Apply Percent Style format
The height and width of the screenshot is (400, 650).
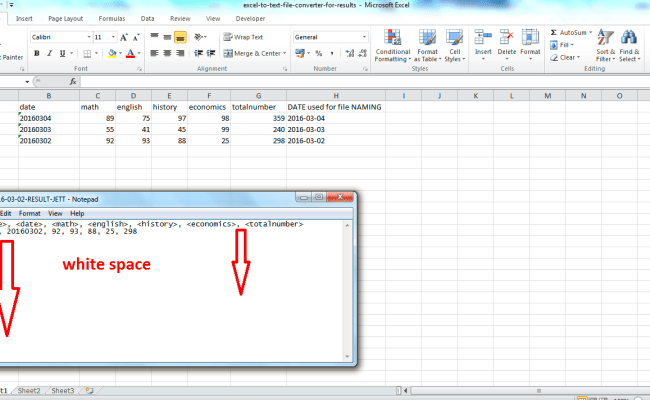[318, 53]
